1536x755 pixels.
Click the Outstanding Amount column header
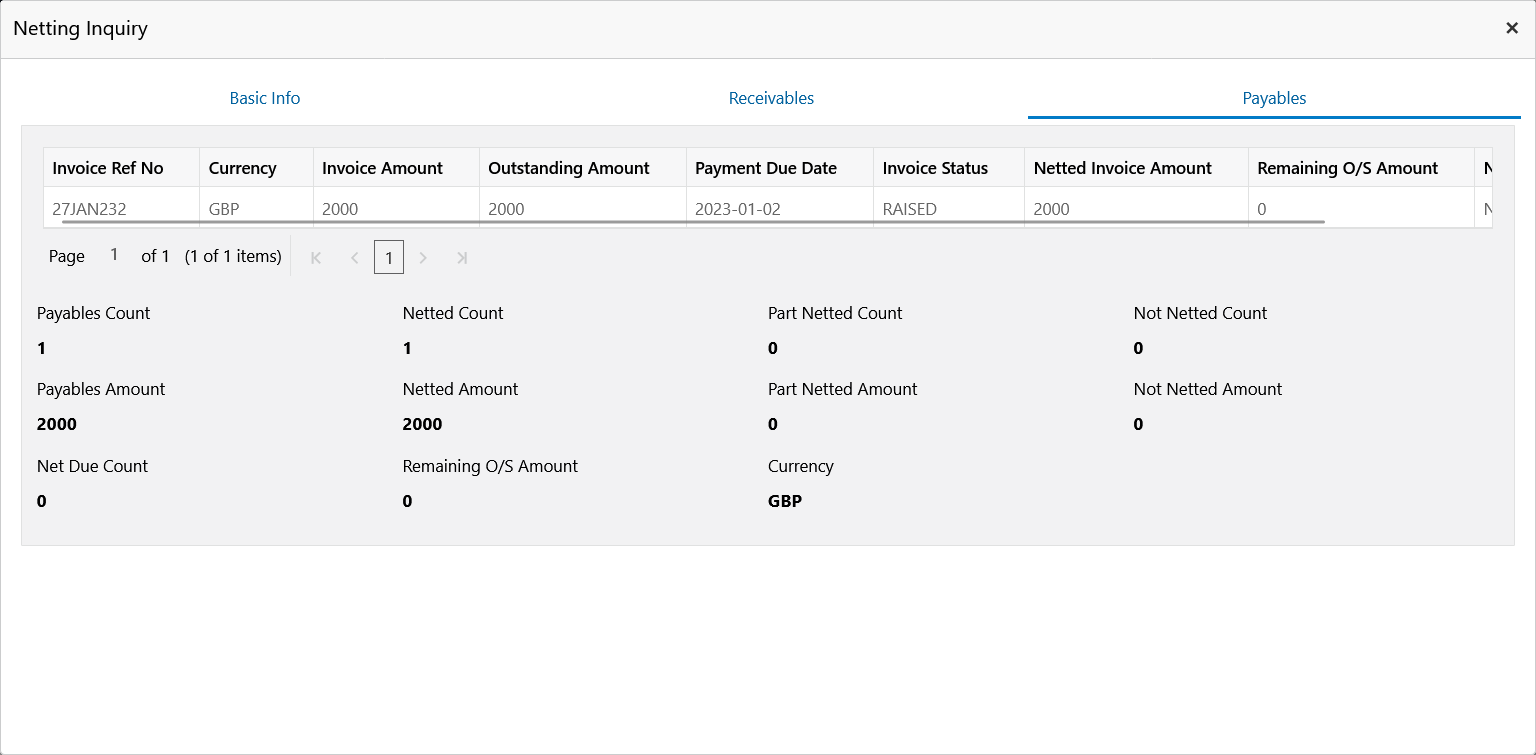coord(583,168)
